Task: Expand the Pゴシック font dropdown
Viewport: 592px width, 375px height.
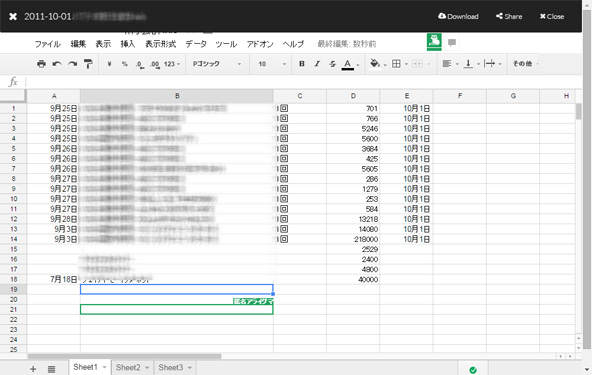Action: [x=217, y=64]
